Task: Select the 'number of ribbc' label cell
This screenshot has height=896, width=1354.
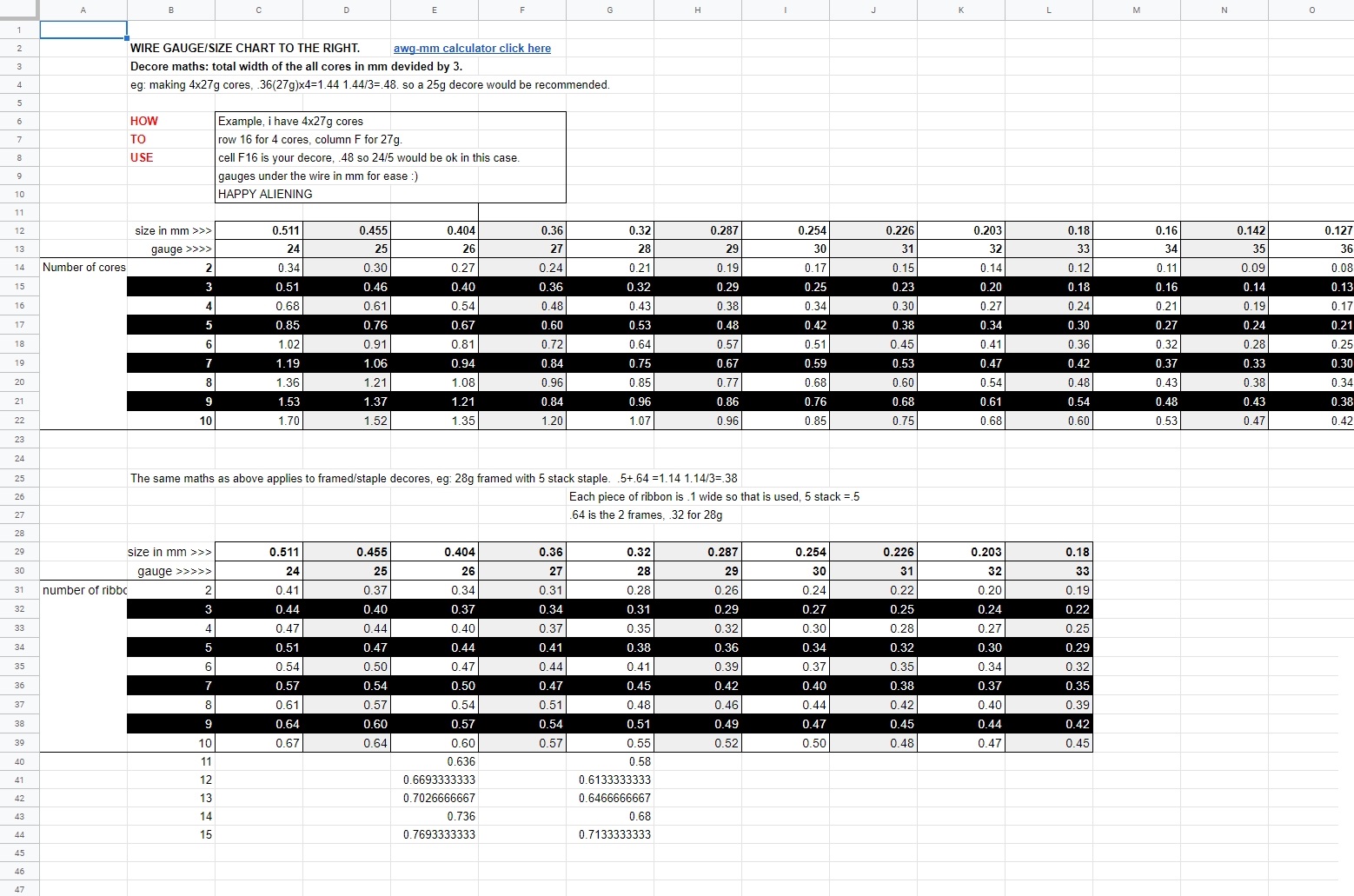Action: tap(83, 590)
